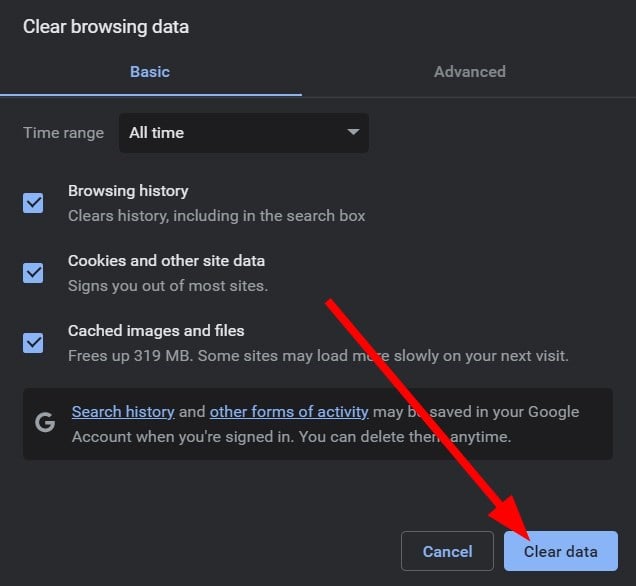The height and width of the screenshot is (586, 636).
Task: Open the "All time" combo box
Action: tap(243, 132)
